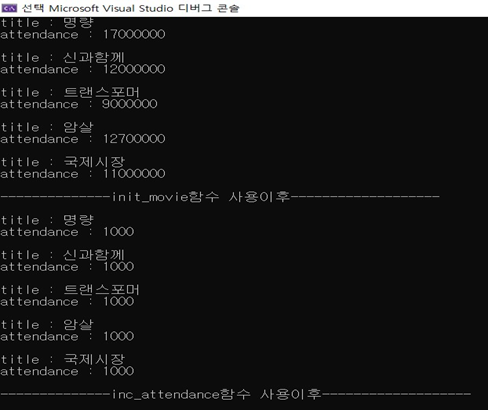This screenshot has height=410, width=488.
Task: Select 'attendance : 1000' under the post-init 암살 title
Action: click(67, 336)
